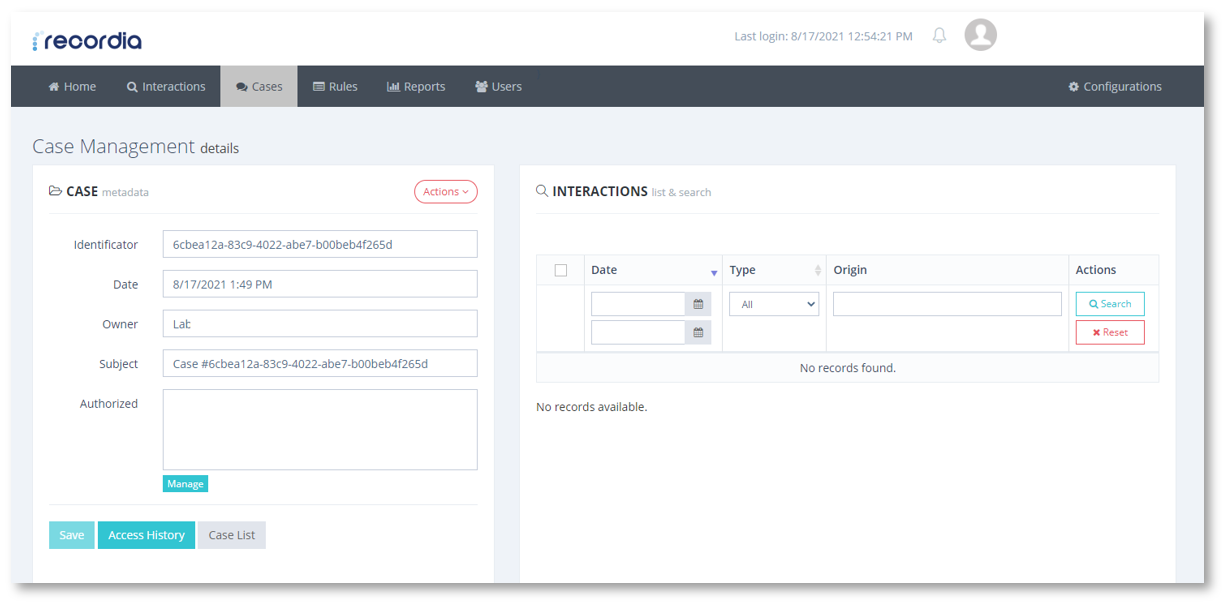This screenshot has height=602, width=1222.
Task: Go to the Home menu
Action: [x=72, y=87]
